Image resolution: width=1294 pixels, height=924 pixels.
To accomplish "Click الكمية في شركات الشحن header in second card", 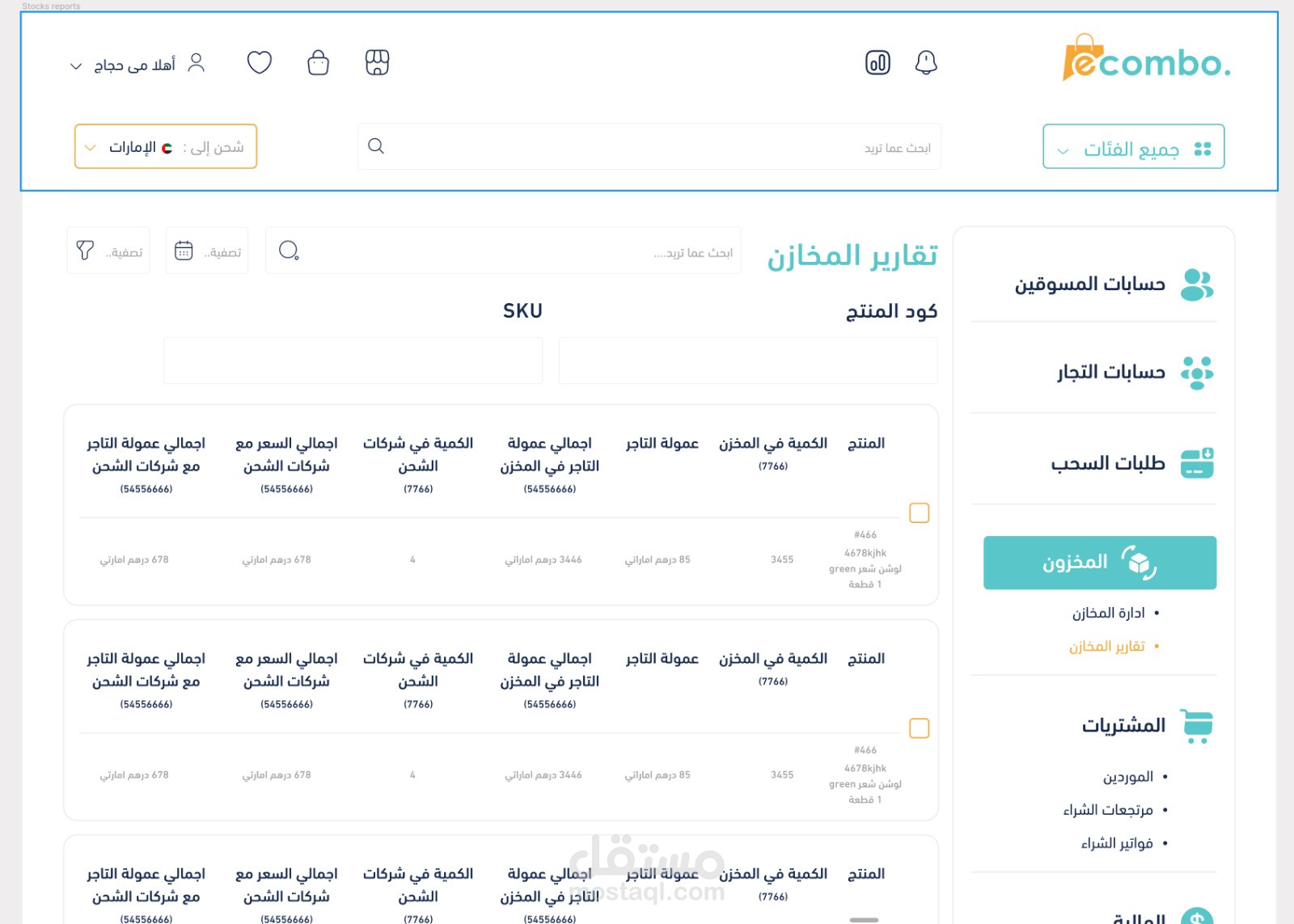I will (418, 669).
